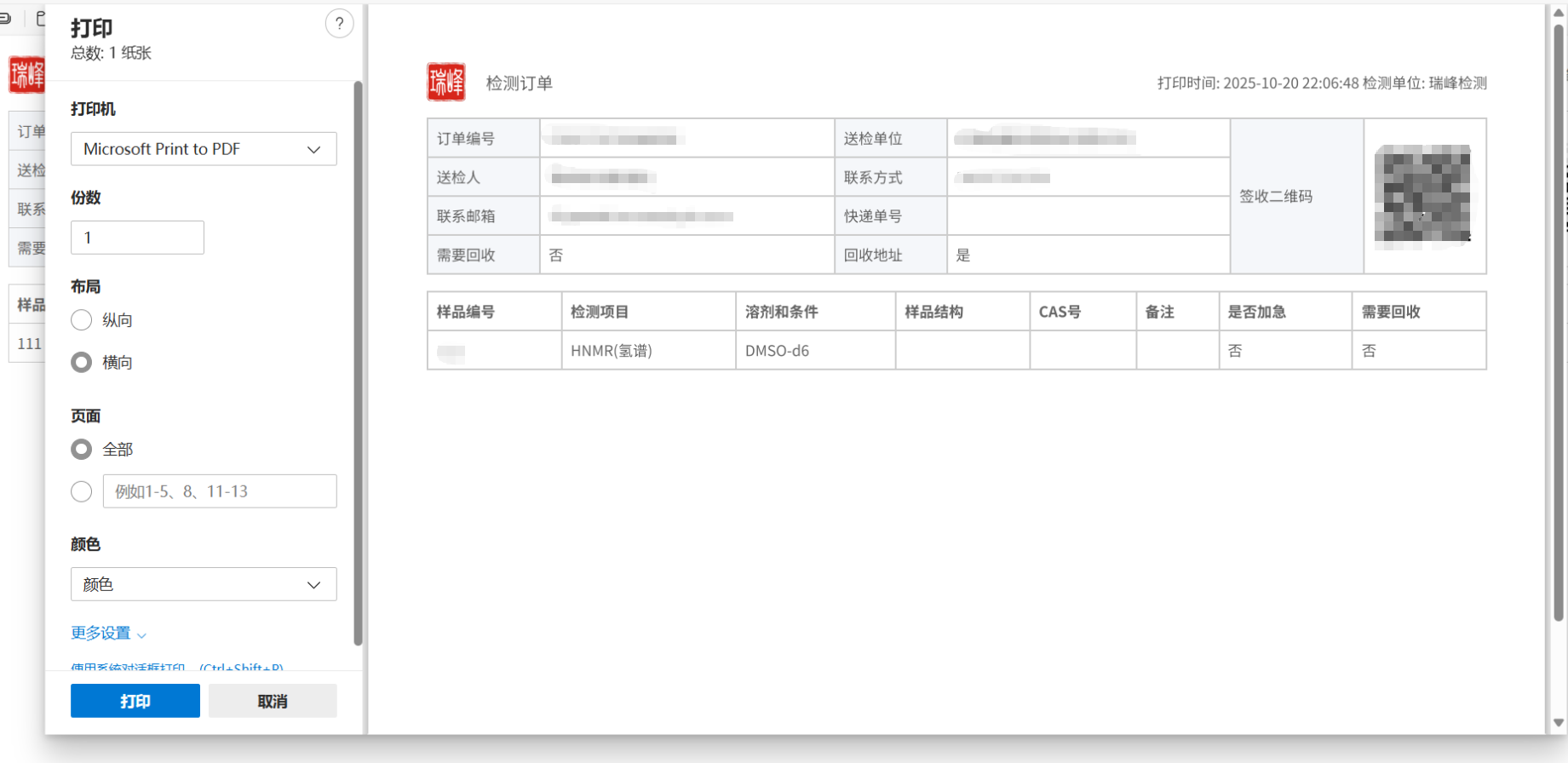This screenshot has width=1568, height=763.
Task: Click the HNMR(氢谱) cell in preview table
Action: tap(612, 351)
